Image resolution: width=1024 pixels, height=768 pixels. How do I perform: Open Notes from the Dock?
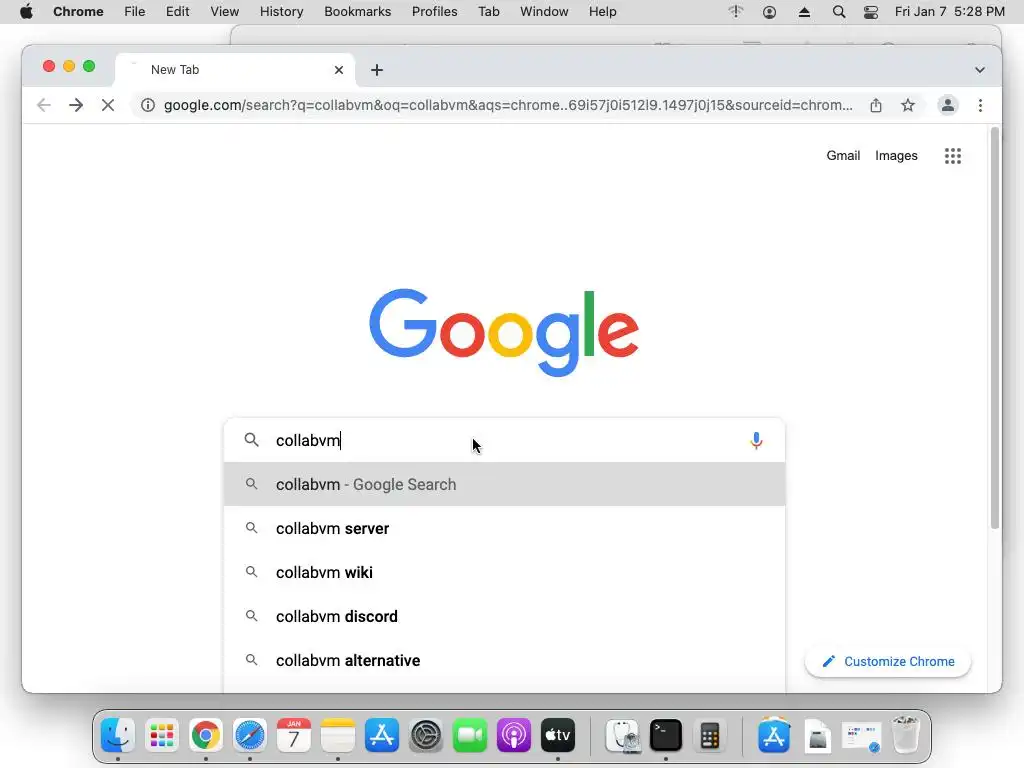(338, 735)
